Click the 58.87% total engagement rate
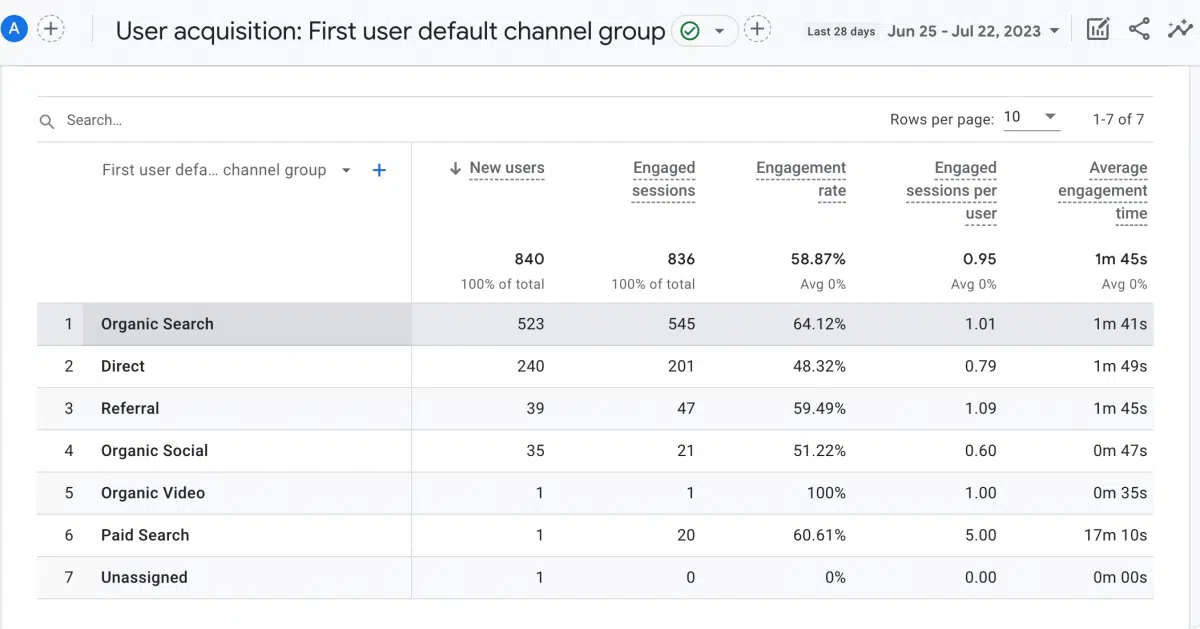The width and height of the screenshot is (1200, 629). 818,259
